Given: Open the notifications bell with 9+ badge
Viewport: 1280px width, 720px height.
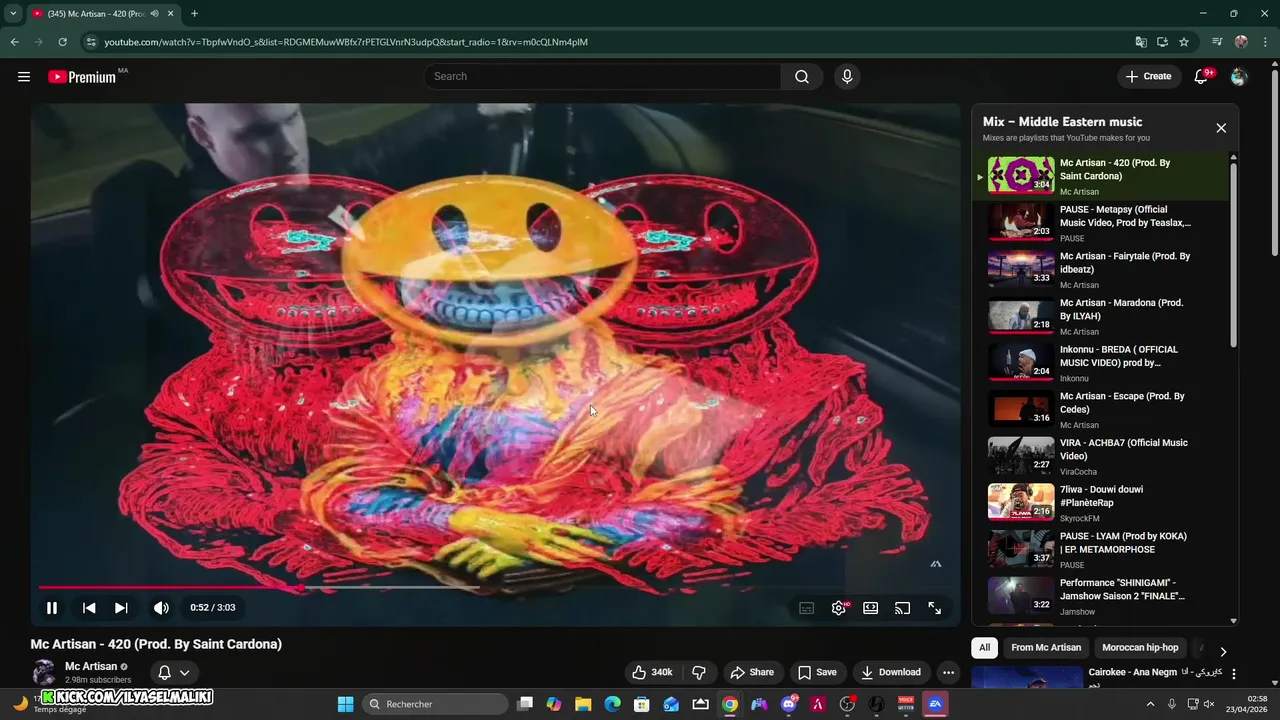Looking at the screenshot, I should [x=1202, y=76].
